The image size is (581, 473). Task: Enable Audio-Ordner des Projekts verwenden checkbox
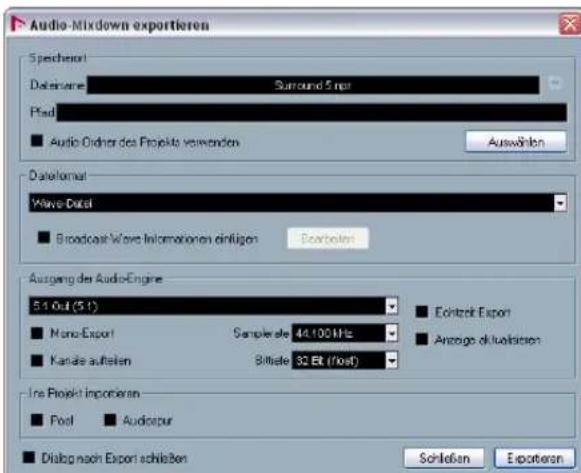pos(37,141)
